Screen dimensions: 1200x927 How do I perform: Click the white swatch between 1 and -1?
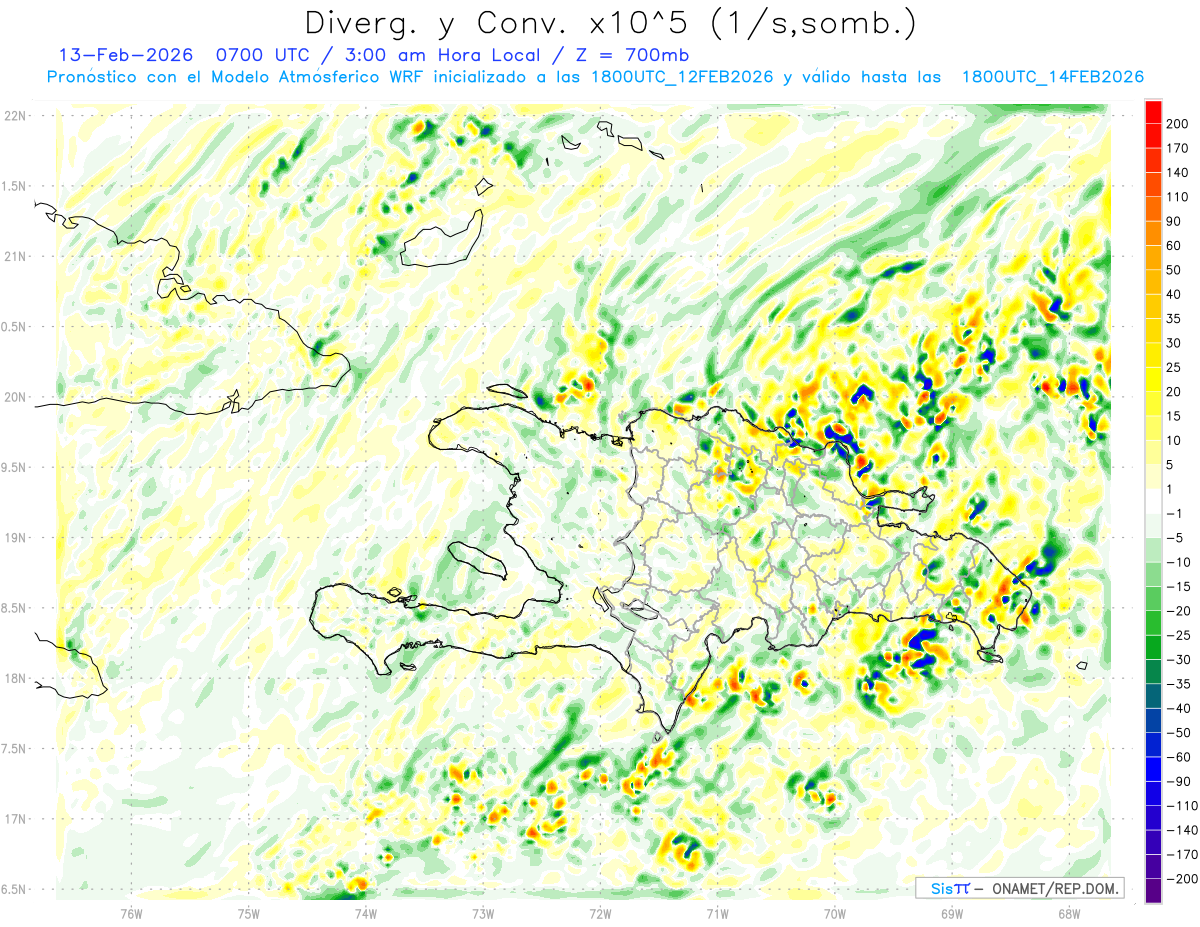click(x=1153, y=502)
